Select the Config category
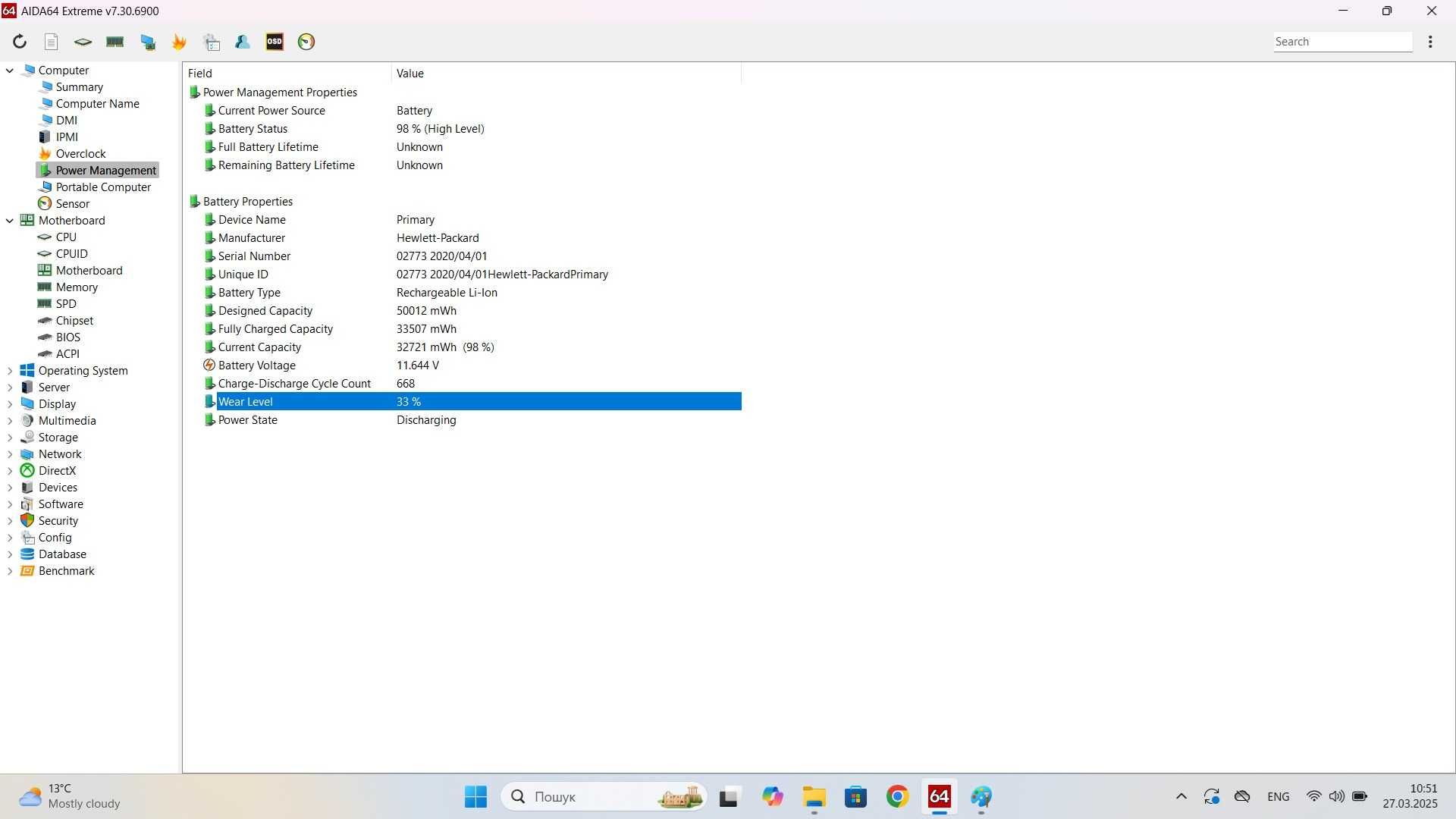The width and height of the screenshot is (1456, 819). click(55, 538)
